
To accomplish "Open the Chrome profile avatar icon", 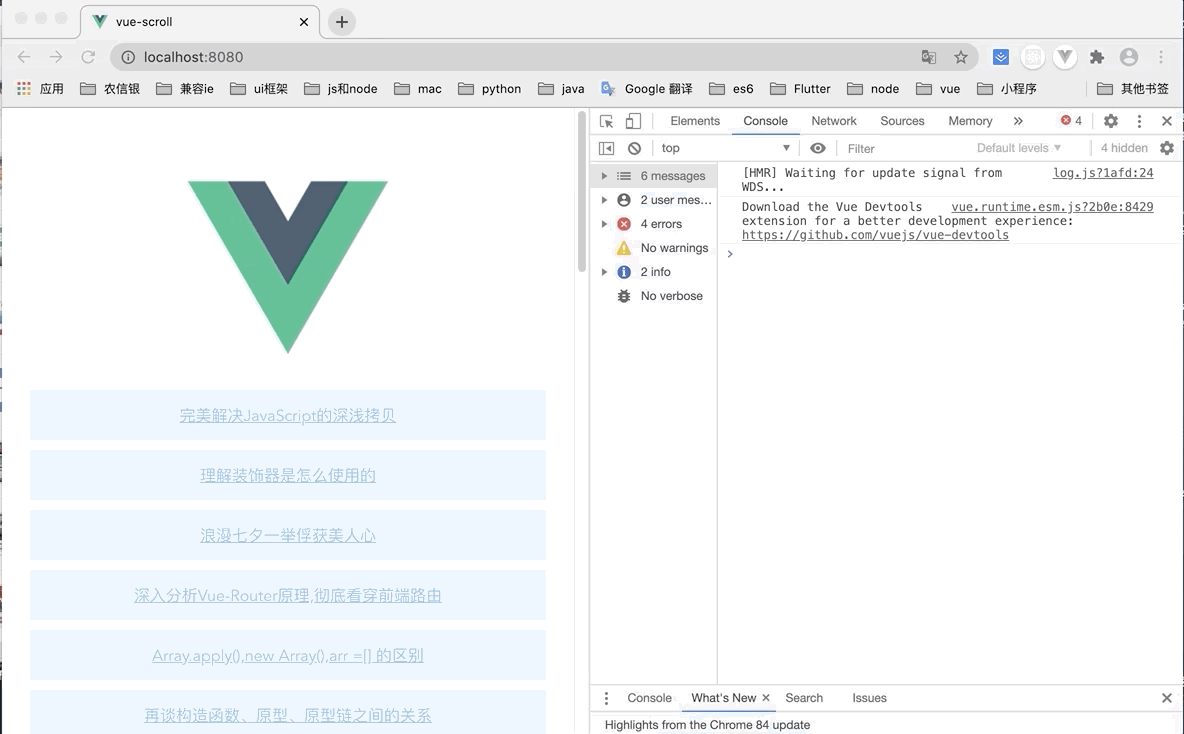I will click(x=1129, y=57).
